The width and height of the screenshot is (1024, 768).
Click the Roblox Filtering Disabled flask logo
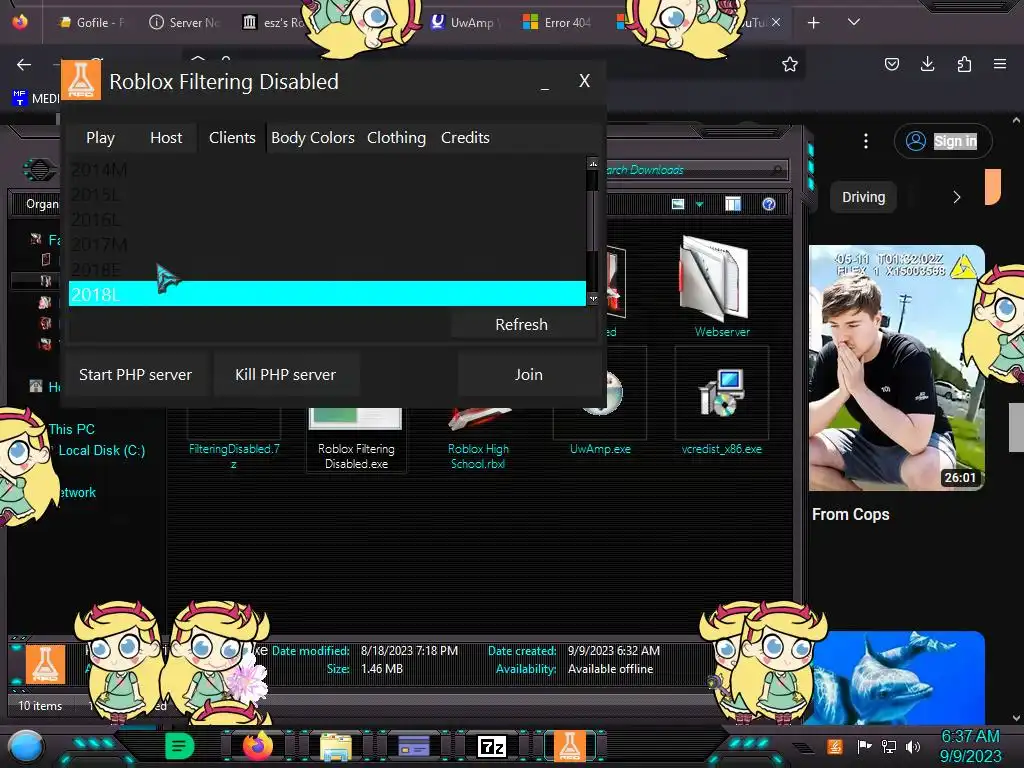point(81,80)
